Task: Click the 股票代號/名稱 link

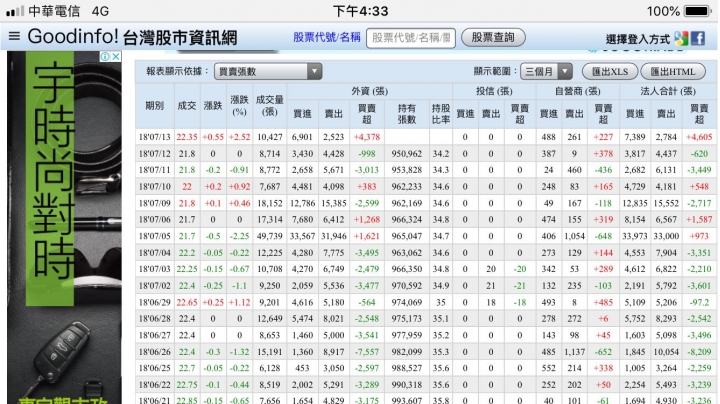Action: coord(326,37)
